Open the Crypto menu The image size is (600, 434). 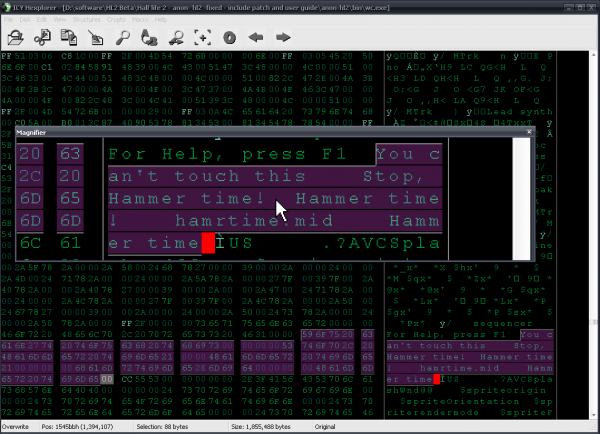click(116, 20)
